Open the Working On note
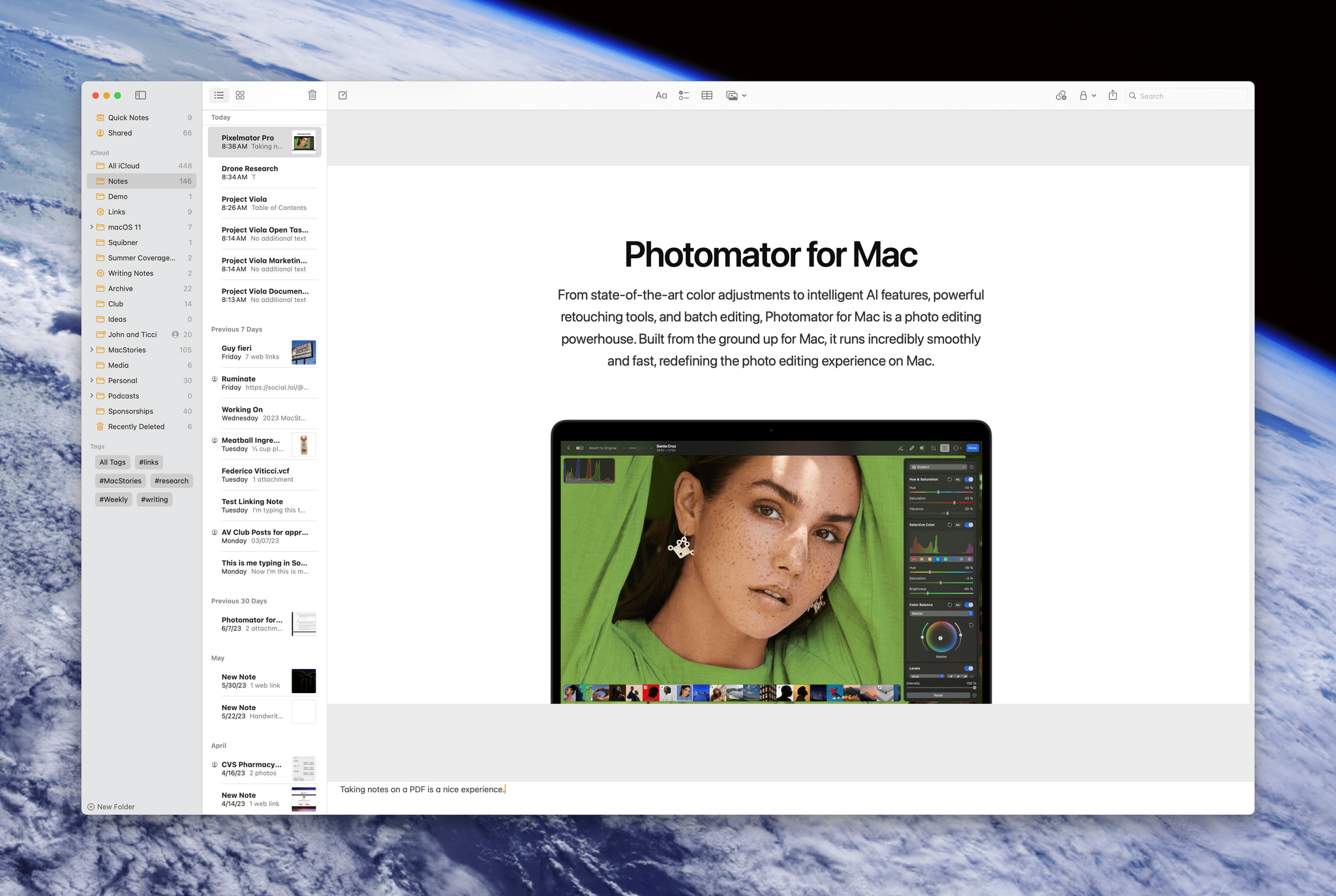 coord(264,414)
